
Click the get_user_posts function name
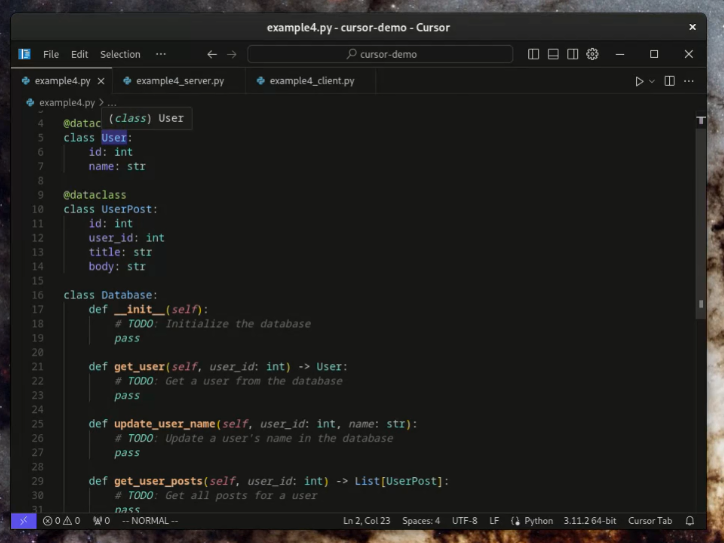[158, 481]
